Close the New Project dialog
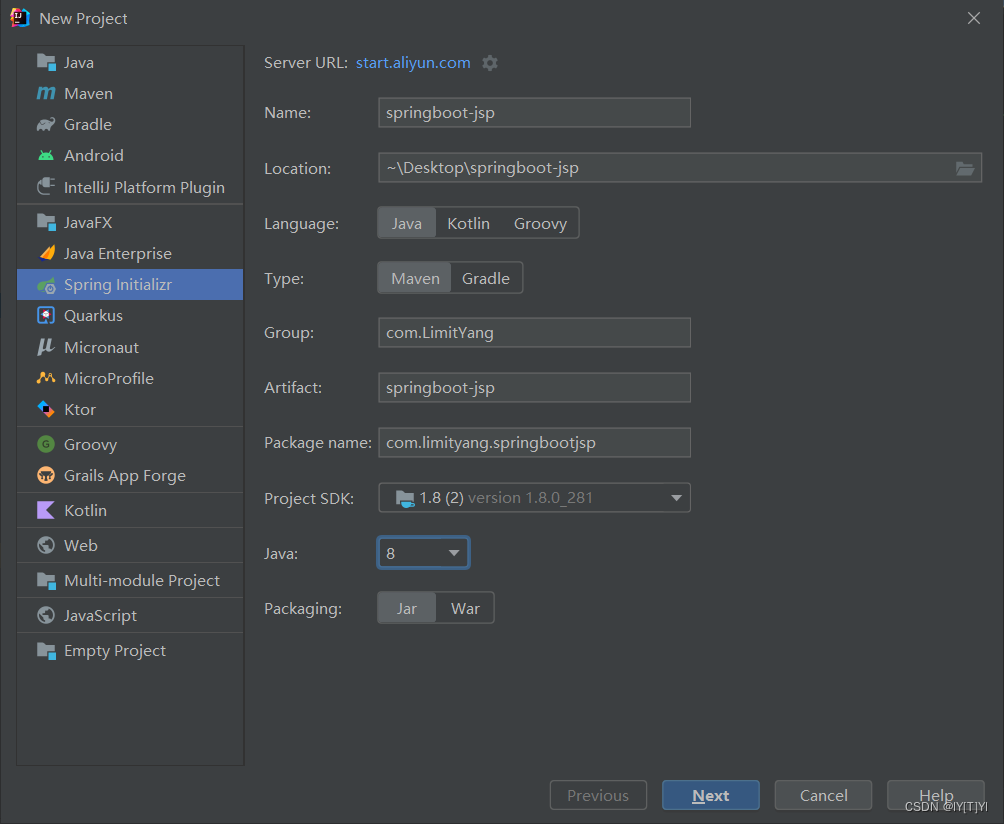 tap(974, 18)
